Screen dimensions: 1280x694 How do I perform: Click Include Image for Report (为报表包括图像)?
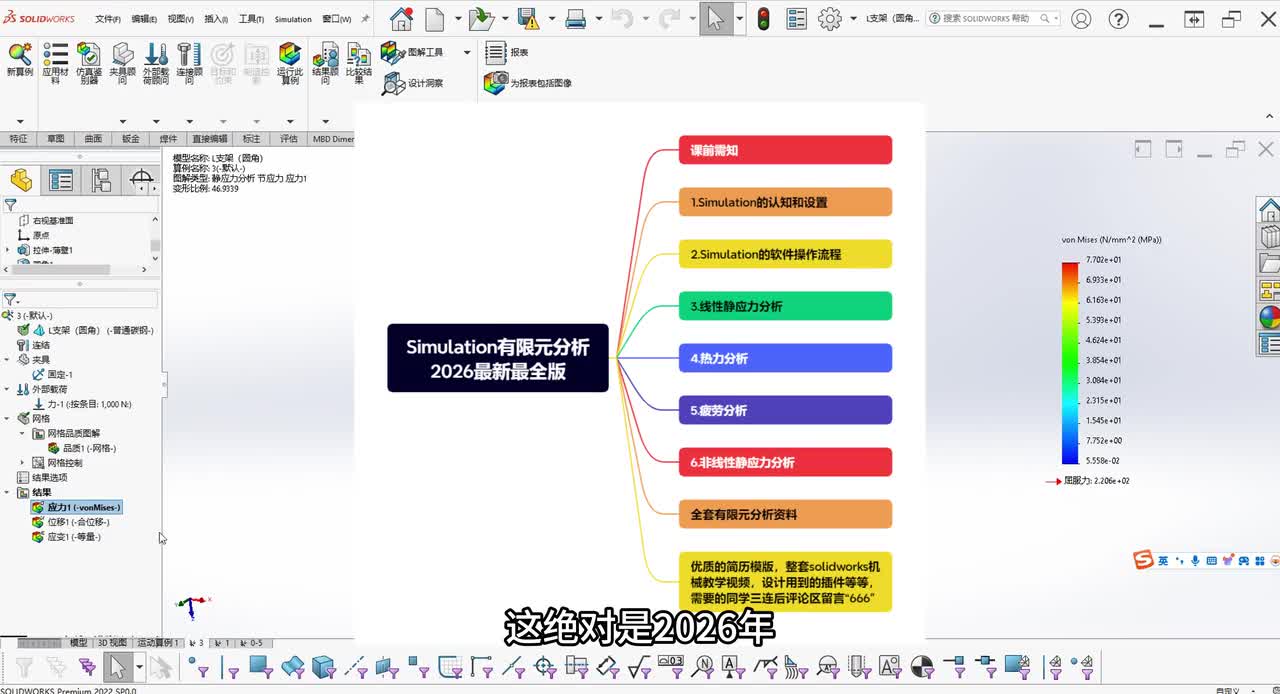[x=528, y=83]
